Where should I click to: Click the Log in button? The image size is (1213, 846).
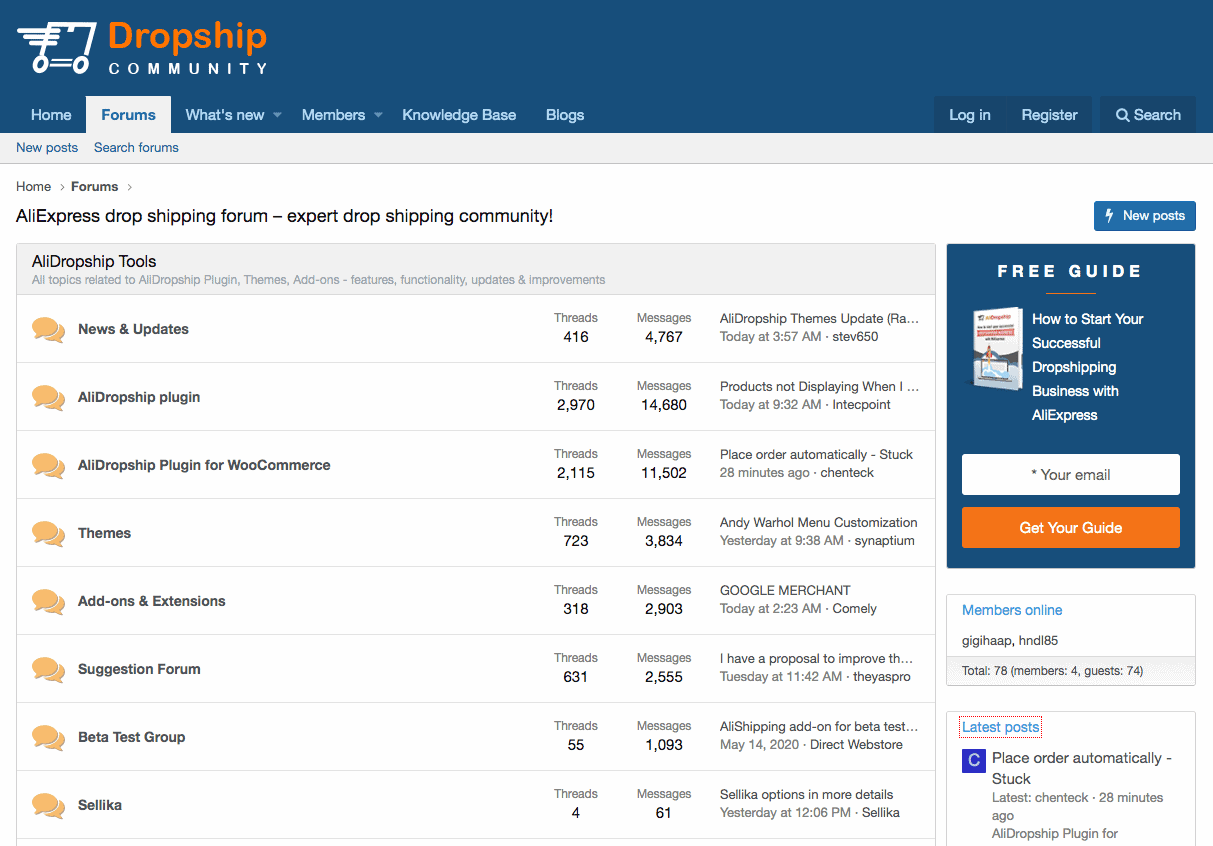pyautogui.click(x=970, y=115)
